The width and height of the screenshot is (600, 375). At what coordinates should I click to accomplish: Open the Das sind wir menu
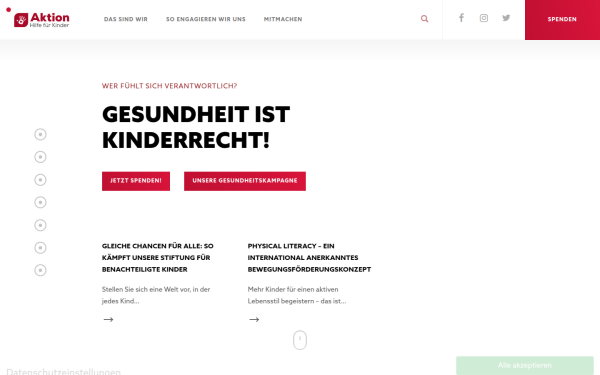coord(126,19)
